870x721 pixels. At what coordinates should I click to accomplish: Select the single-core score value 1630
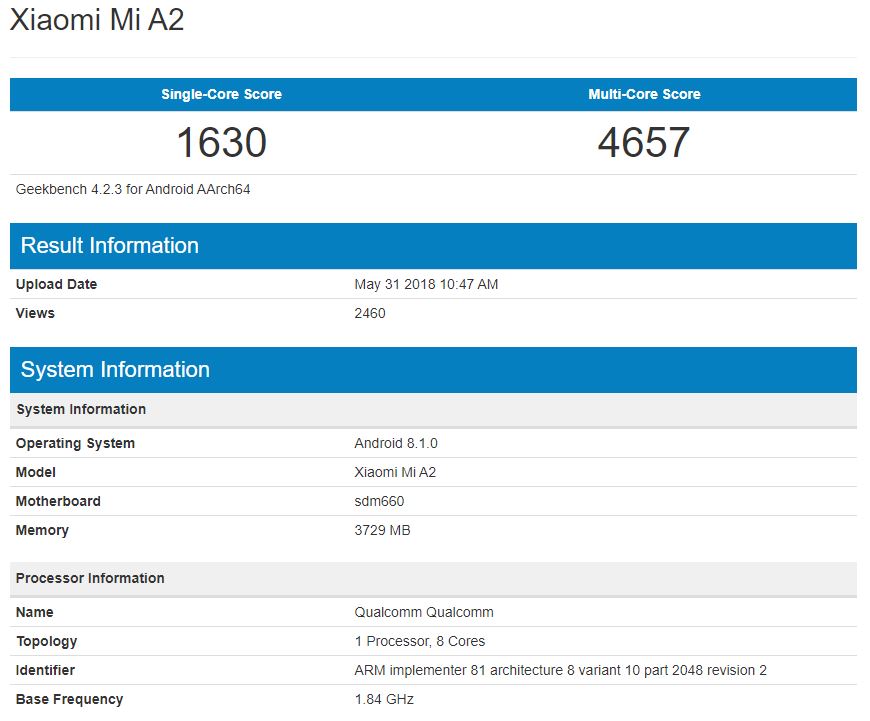221,142
